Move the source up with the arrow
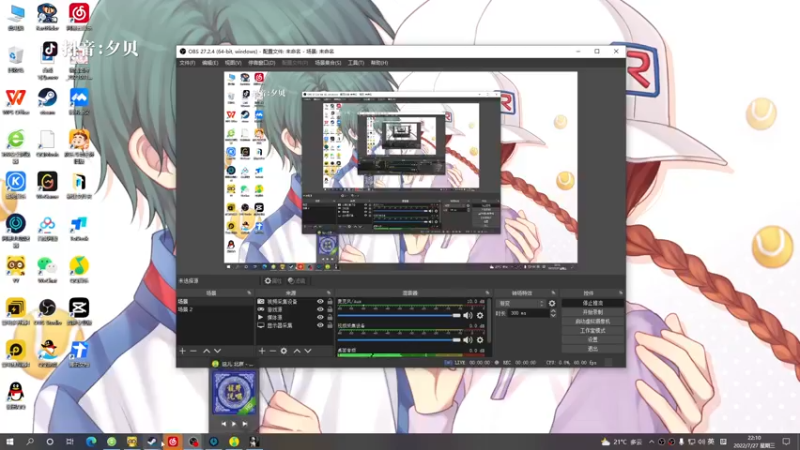The image size is (800, 450). tap(297, 351)
